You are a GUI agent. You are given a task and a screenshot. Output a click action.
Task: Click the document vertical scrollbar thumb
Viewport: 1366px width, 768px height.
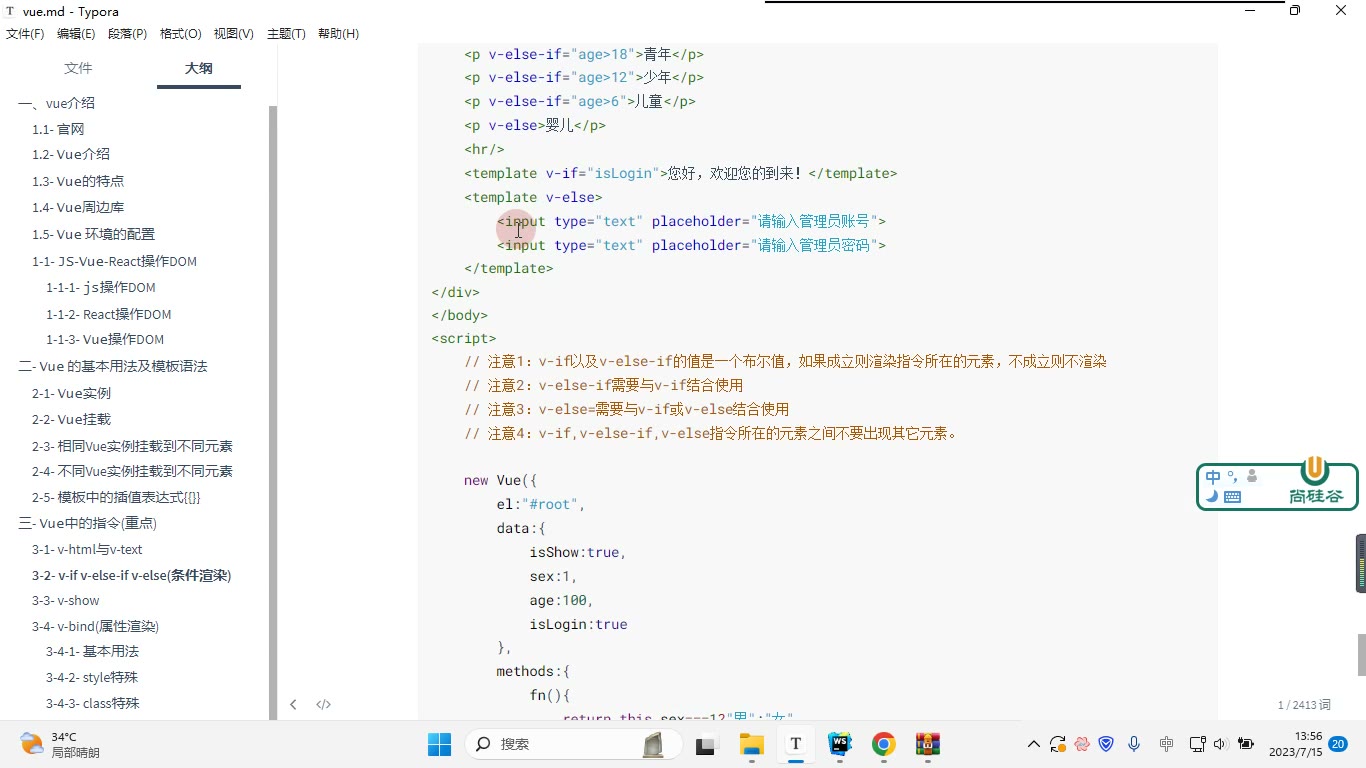pos(1360,655)
